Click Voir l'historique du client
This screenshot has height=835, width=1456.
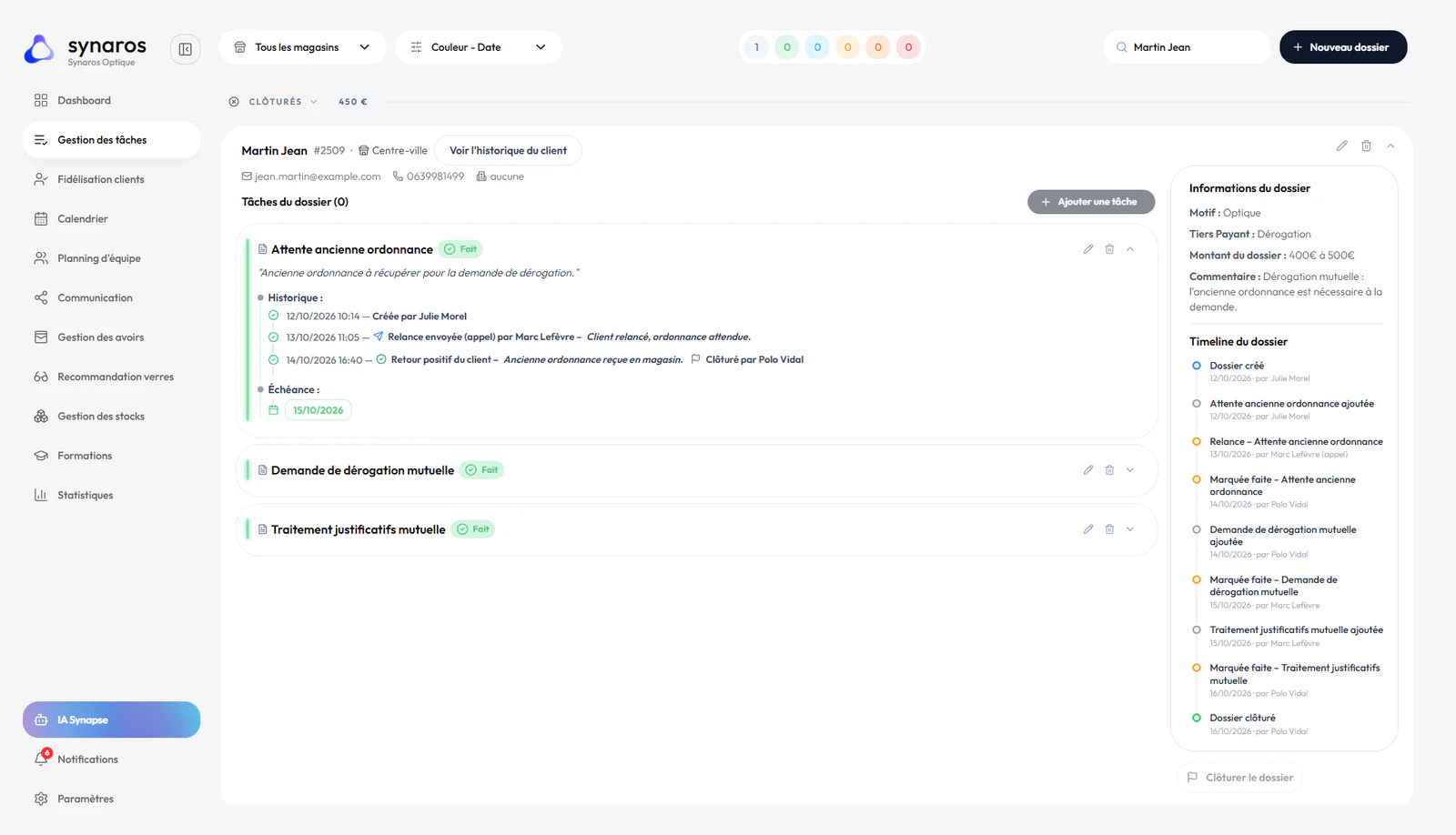coord(508,150)
